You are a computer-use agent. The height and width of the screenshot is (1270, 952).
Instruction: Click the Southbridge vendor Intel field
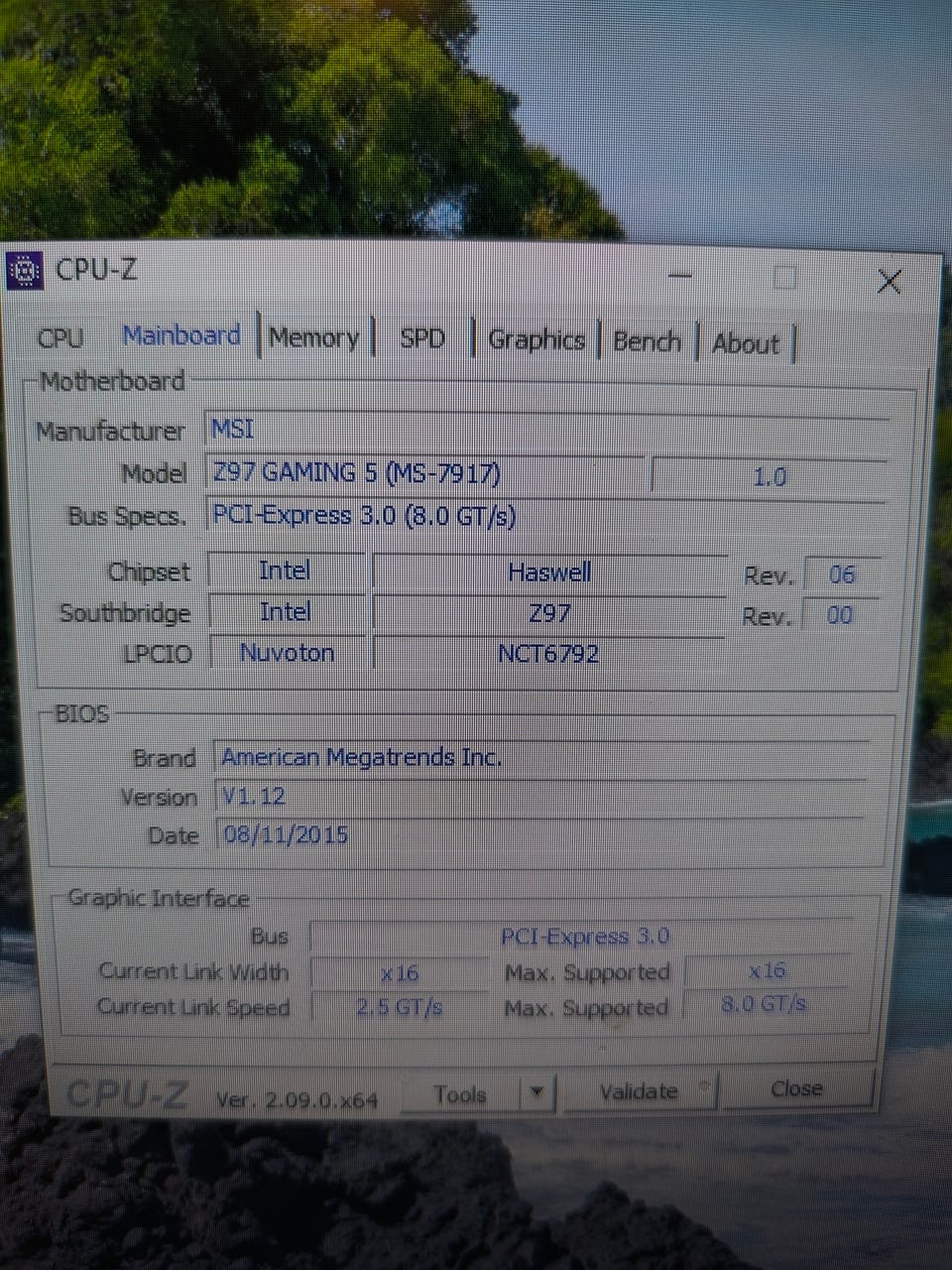[x=286, y=612]
